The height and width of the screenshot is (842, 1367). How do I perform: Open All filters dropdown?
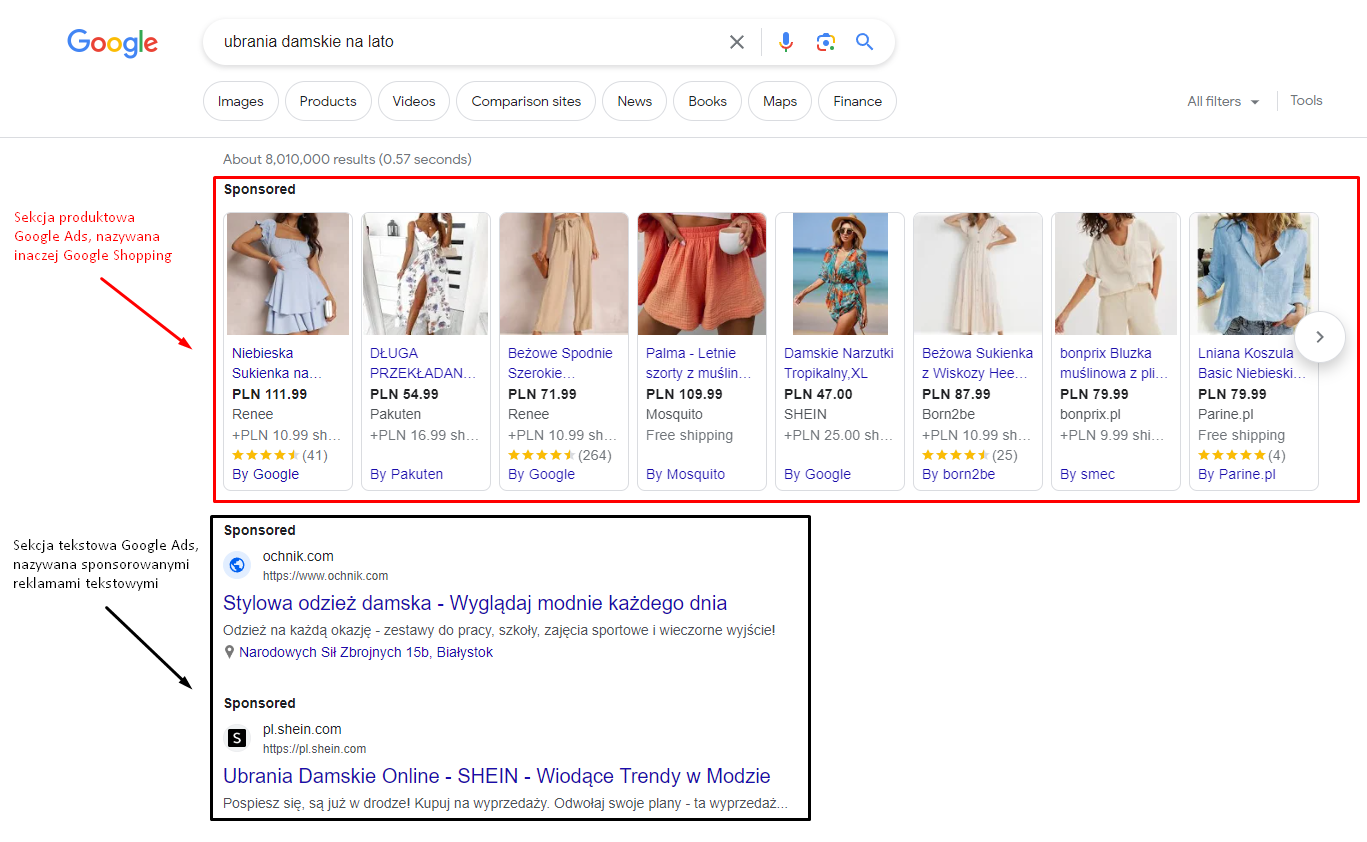click(1223, 101)
